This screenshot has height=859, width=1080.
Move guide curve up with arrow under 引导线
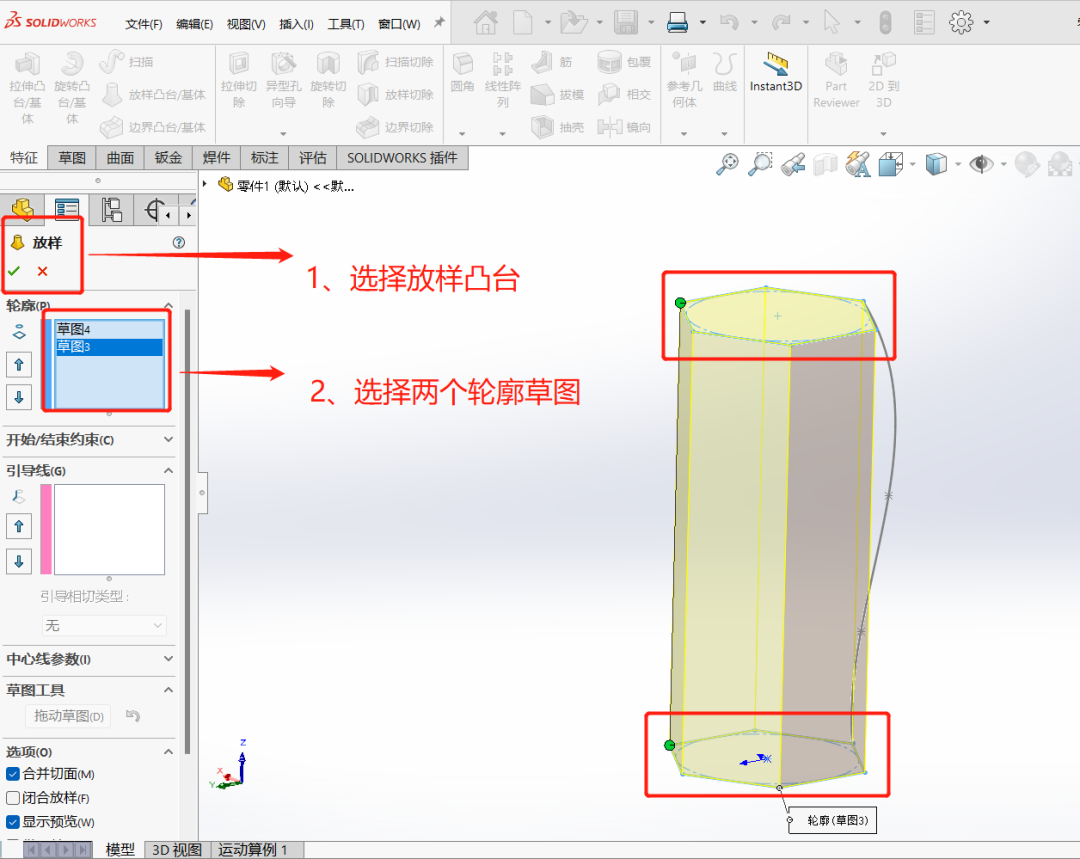click(x=19, y=527)
